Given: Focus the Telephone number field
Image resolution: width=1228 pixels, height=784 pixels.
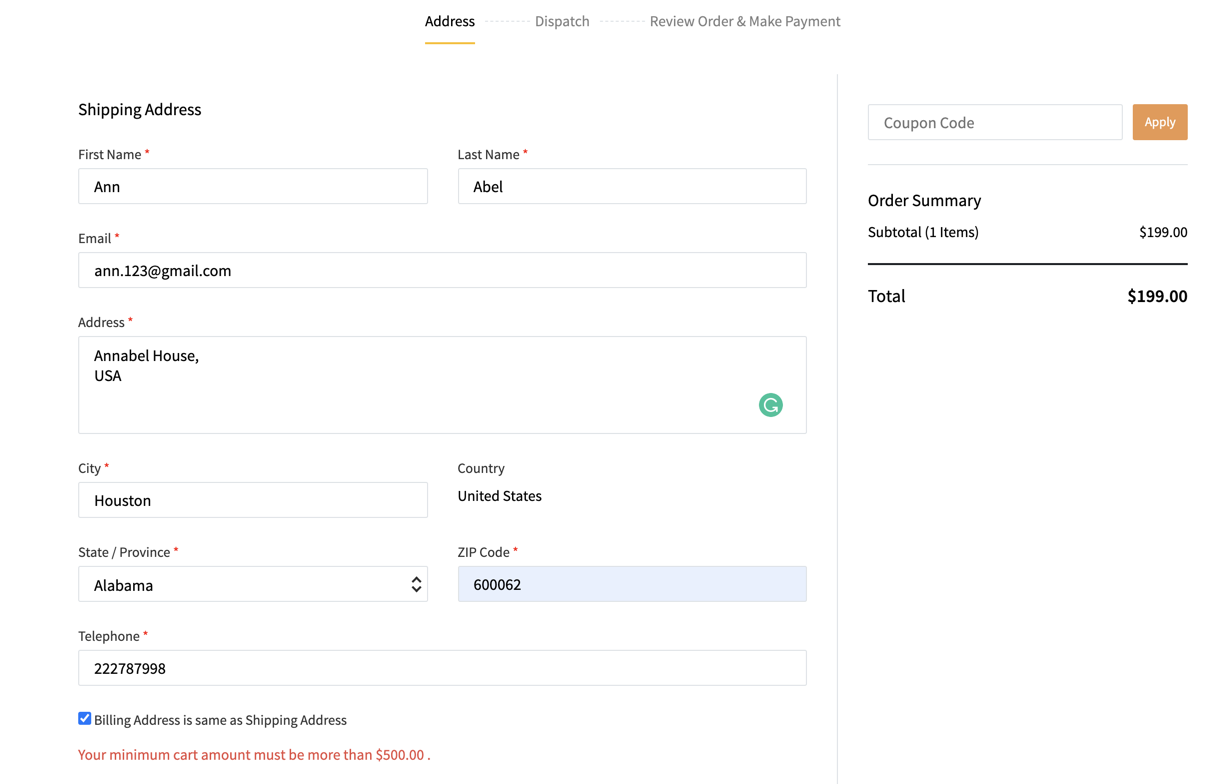Looking at the screenshot, I should click(442, 668).
